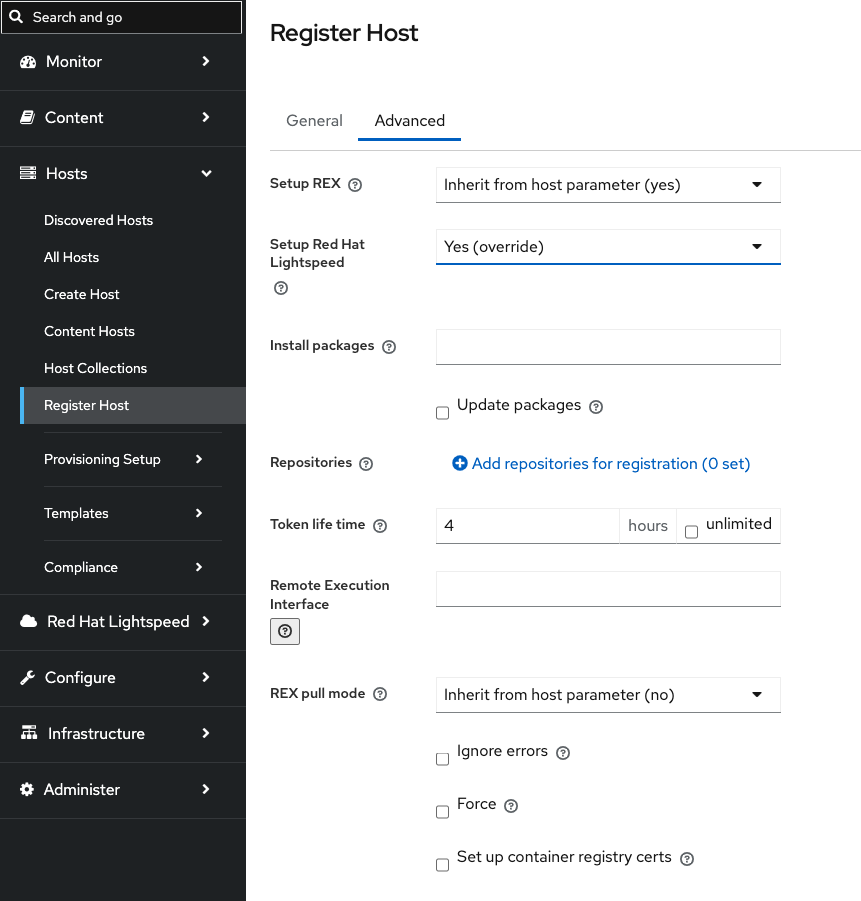Viewport: 861px width, 901px height.
Task: Click help icon next to Setup REX
Action: pos(355,185)
